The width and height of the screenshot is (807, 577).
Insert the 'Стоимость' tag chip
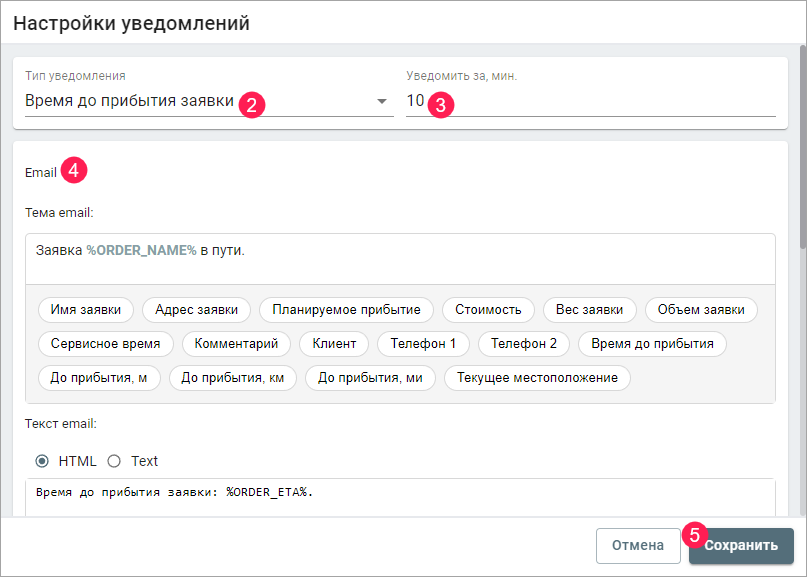(x=488, y=310)
